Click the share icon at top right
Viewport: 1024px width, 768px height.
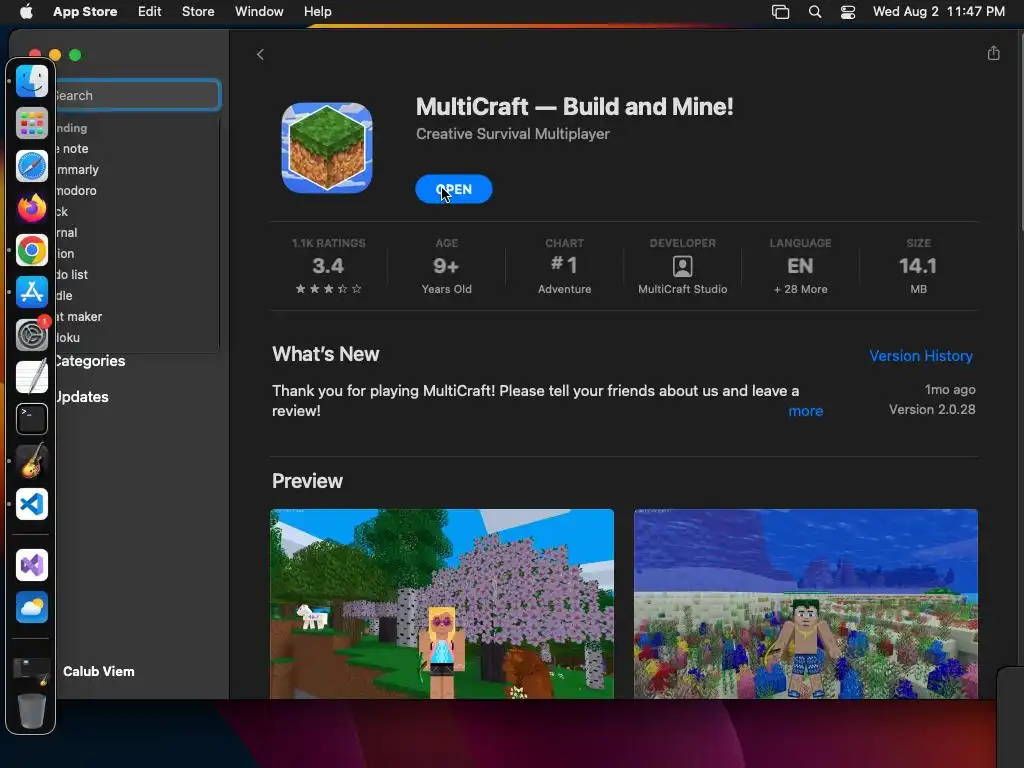993,53
